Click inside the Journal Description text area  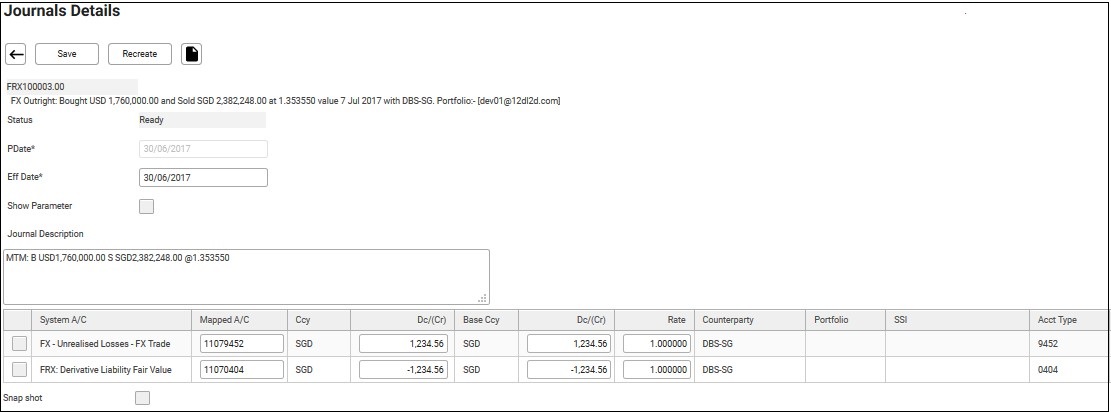point(246,277)
